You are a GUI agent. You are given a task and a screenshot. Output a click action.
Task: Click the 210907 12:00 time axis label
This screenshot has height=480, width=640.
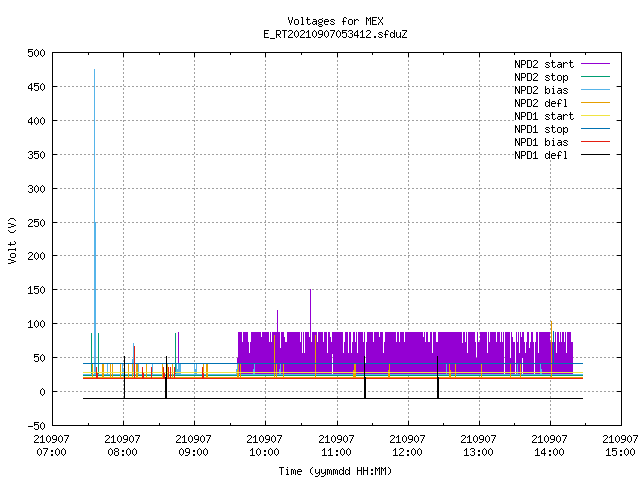pos(407,445)
